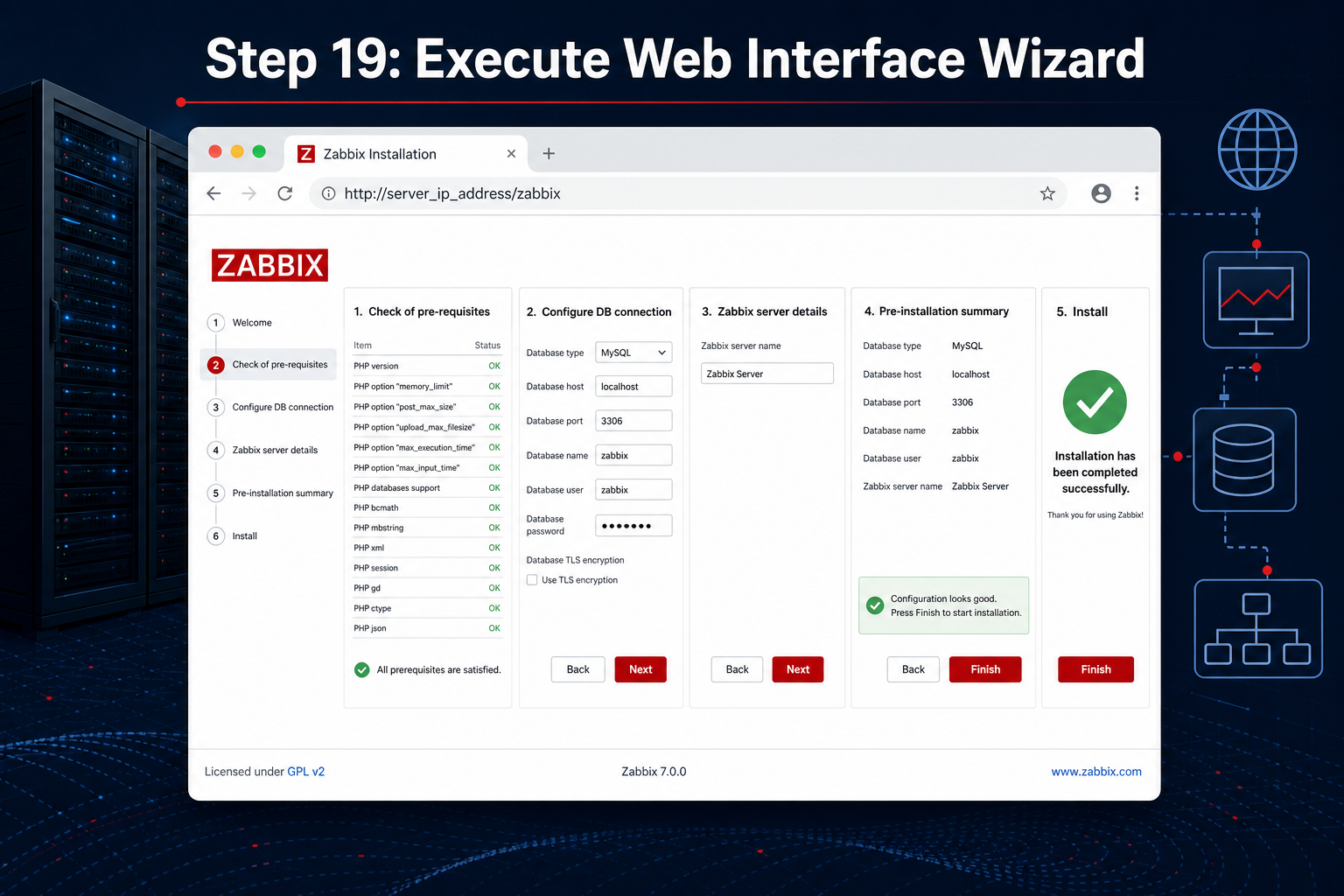Click the PHP mbstring row
Viewport: 1344px width, 896px height.
pos(427,528)
